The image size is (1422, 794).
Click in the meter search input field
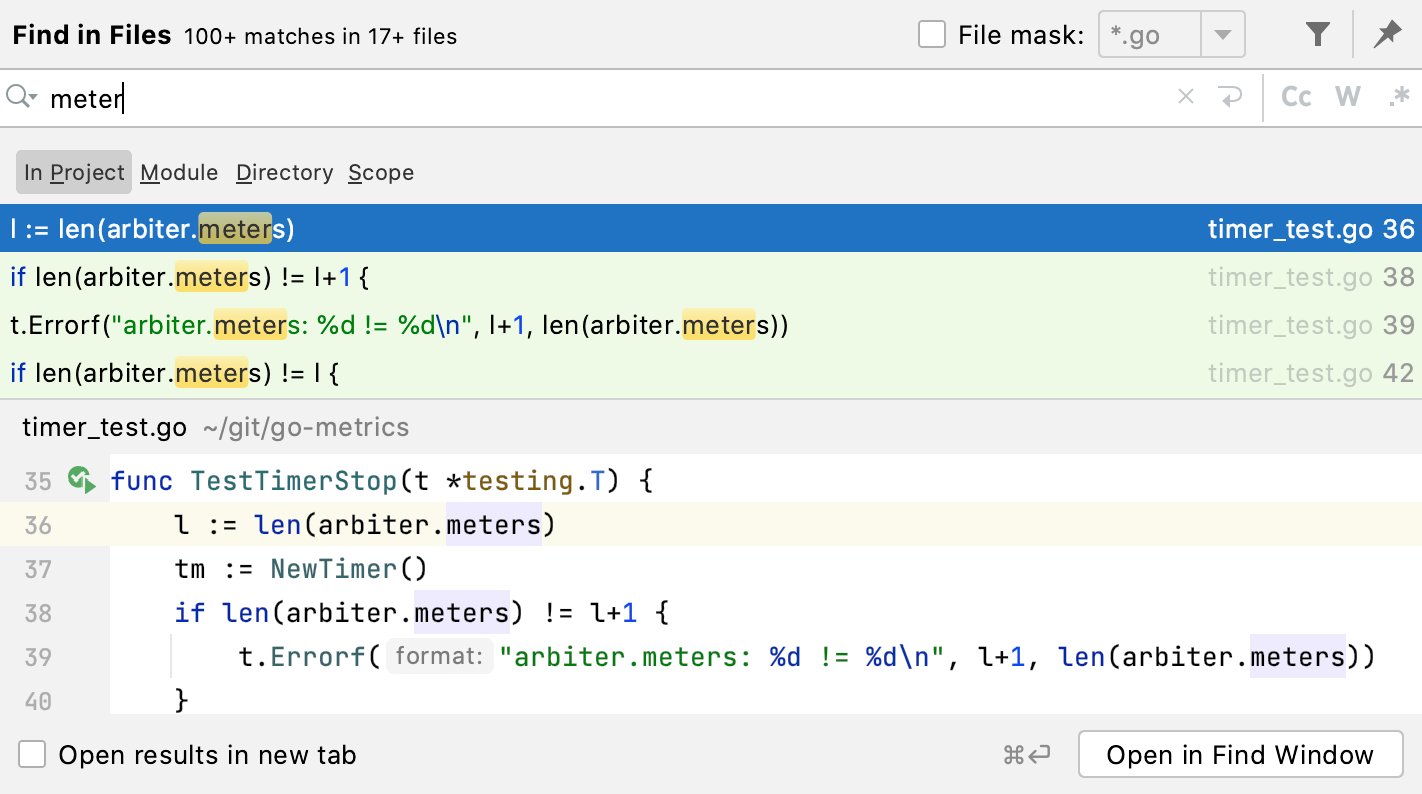pyautogui.click(x=600, y=98)
